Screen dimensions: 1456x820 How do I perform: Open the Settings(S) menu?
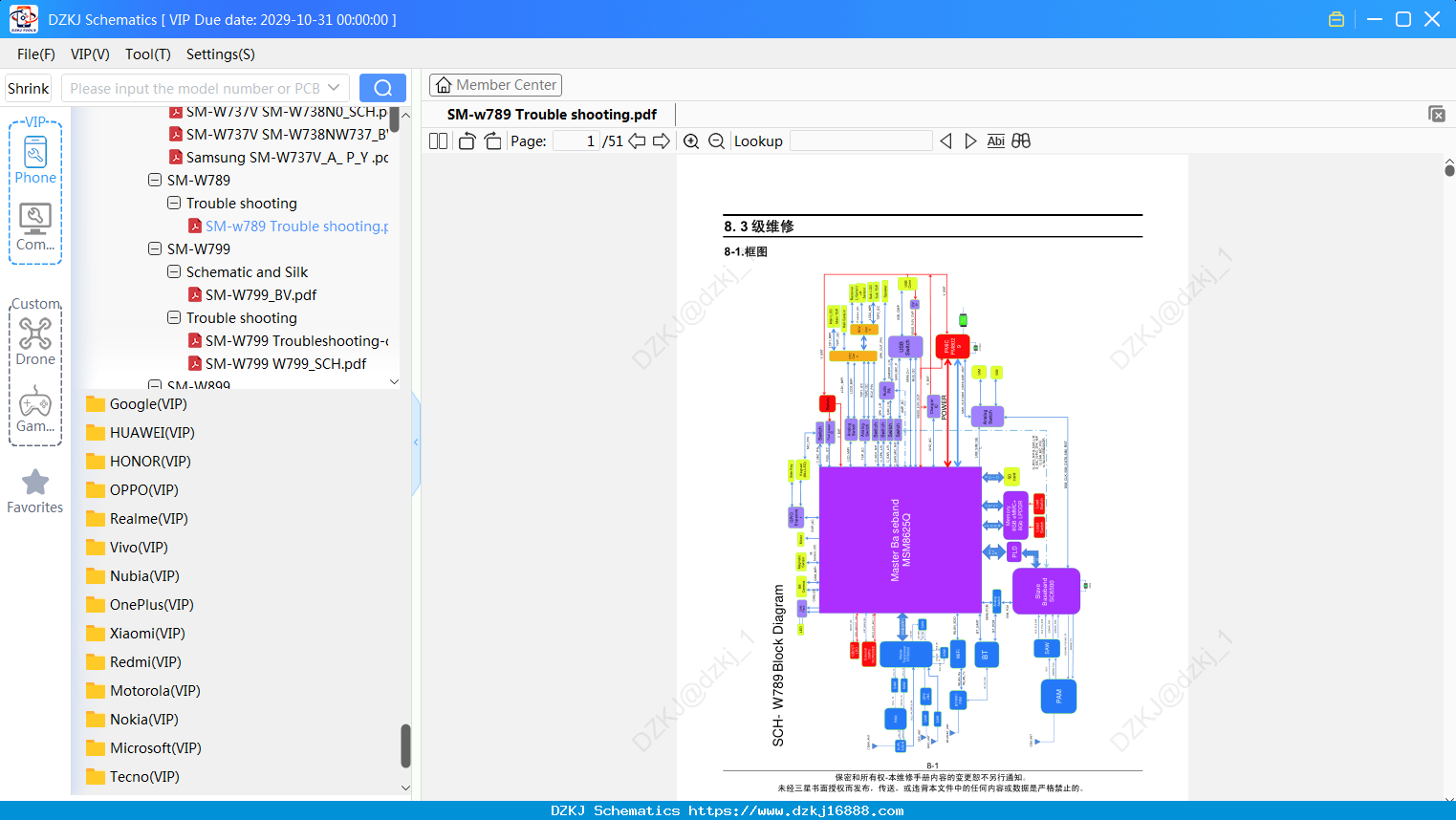(x=221, y=54)
